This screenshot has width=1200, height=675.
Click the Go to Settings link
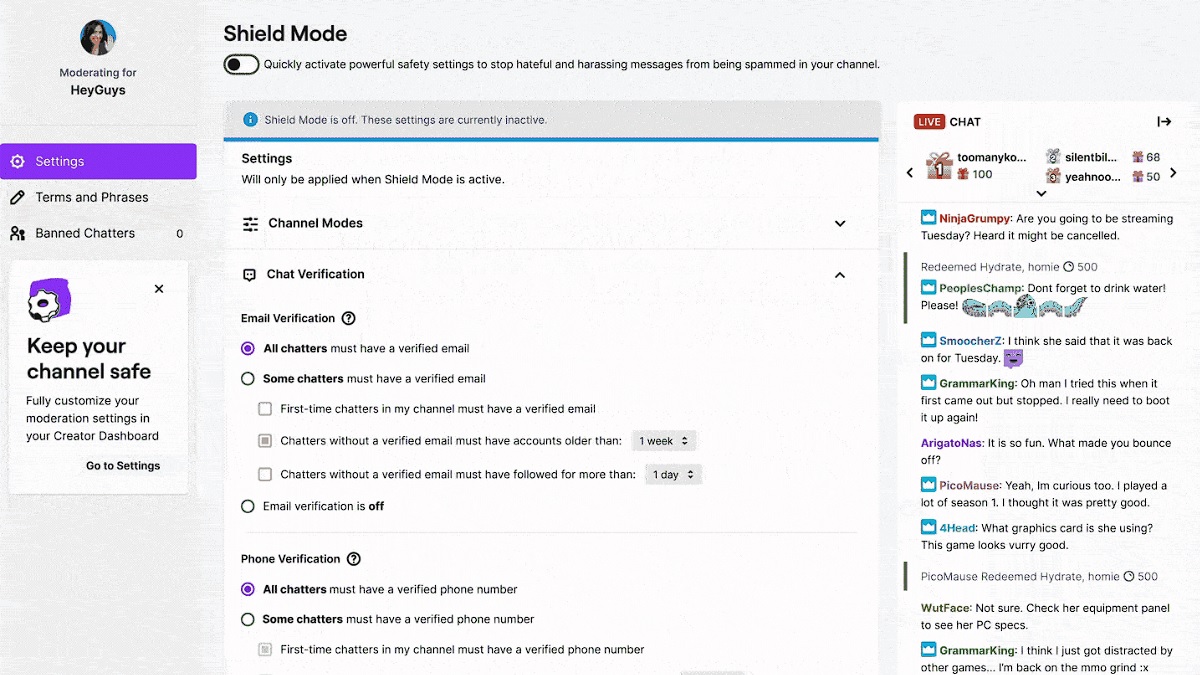122,465
